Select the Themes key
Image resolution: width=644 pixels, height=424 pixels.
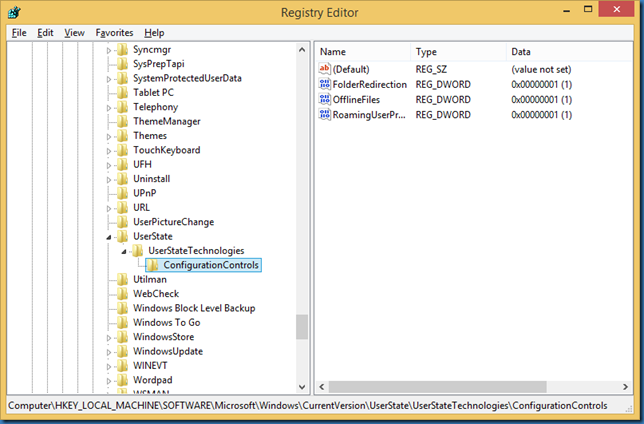(x=150, y=136)
